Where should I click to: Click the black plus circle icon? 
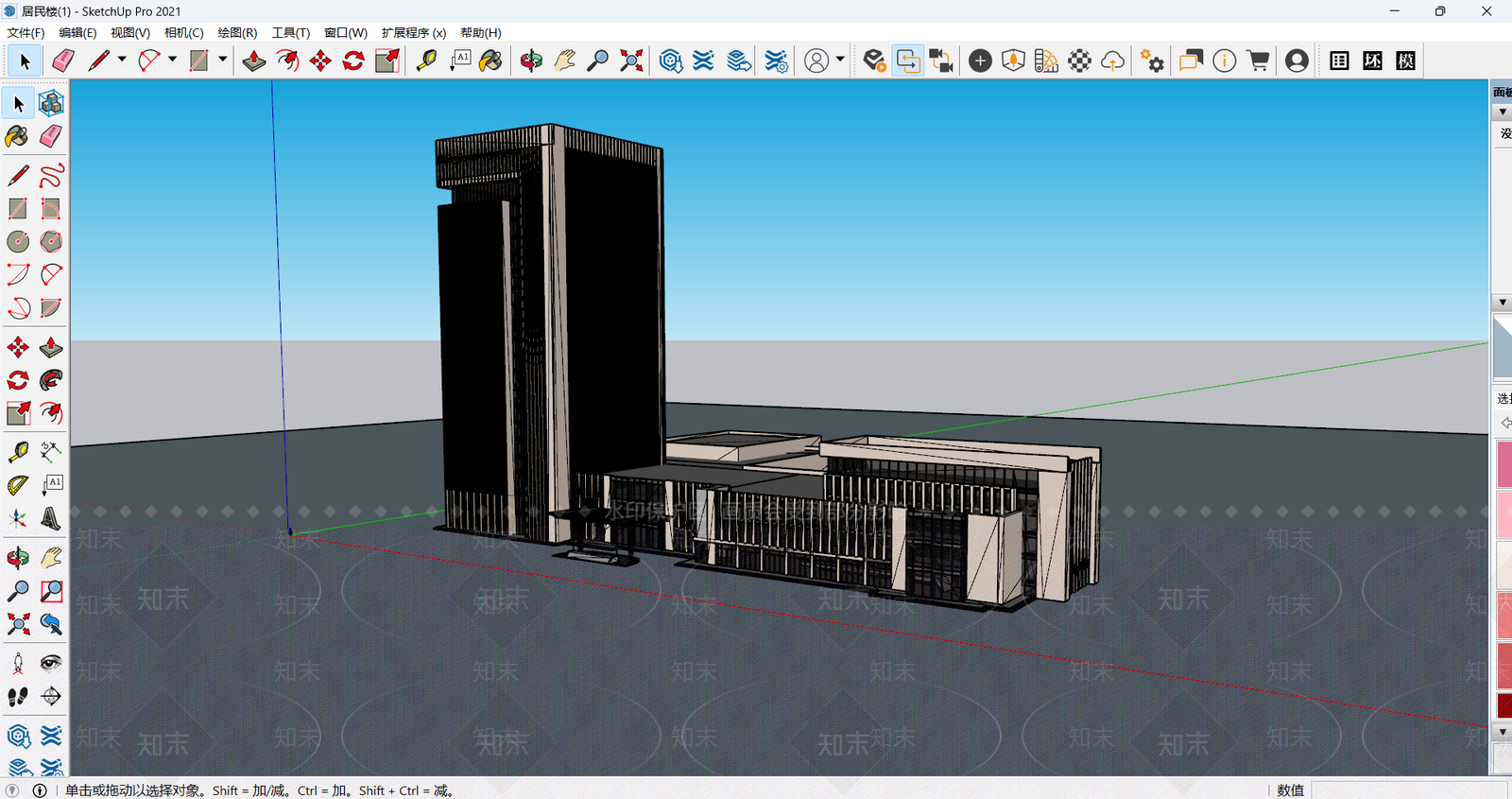pos(980,61)
